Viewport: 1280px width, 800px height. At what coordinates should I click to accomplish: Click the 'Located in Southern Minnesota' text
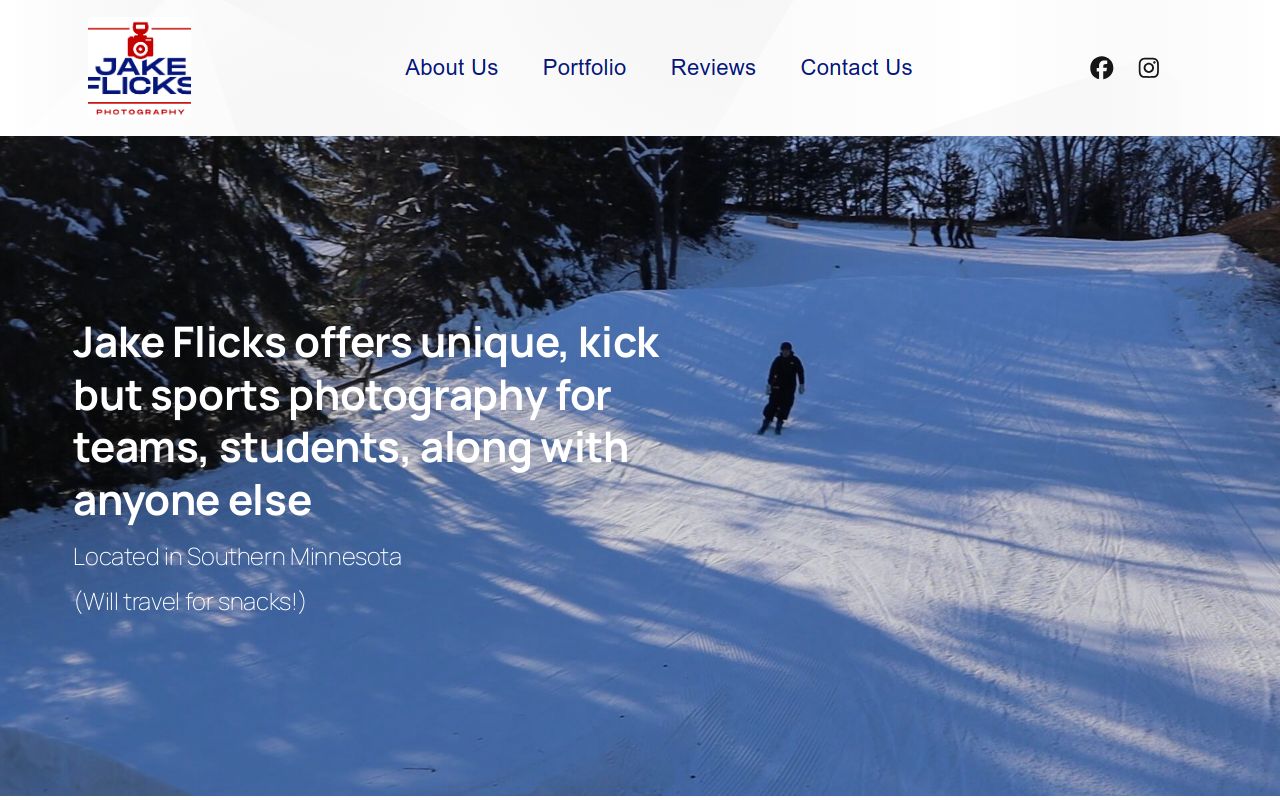[237, 556]
